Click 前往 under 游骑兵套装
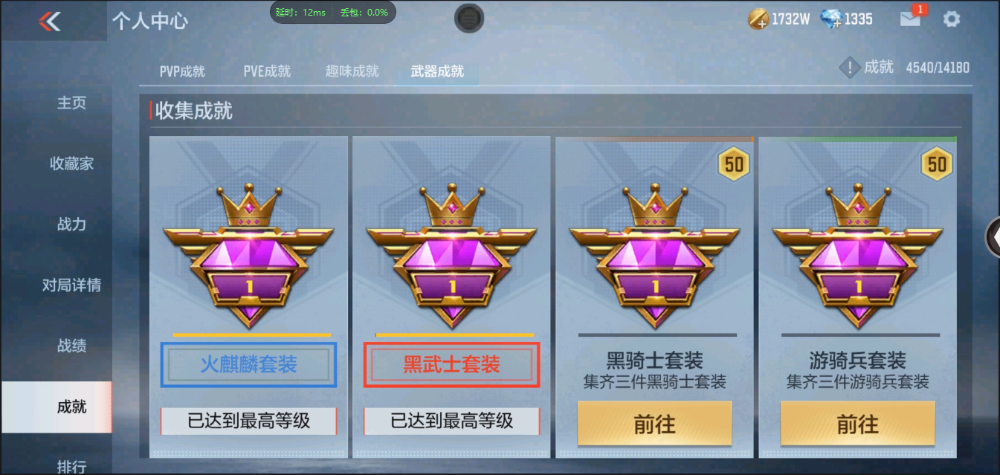This screenshot has height=475, width=1000. 858,423
